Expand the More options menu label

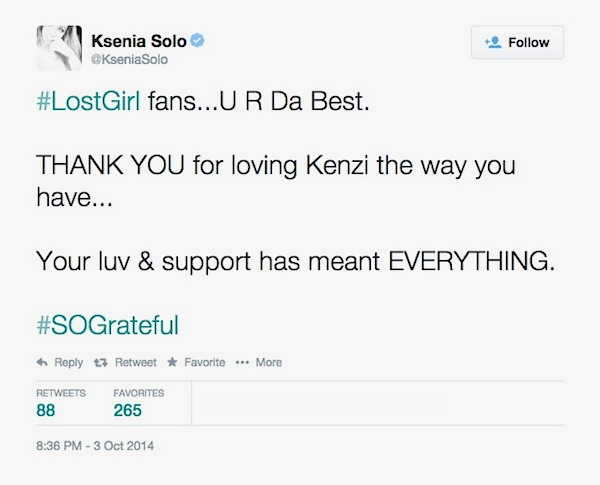click(x=268, y=362)
